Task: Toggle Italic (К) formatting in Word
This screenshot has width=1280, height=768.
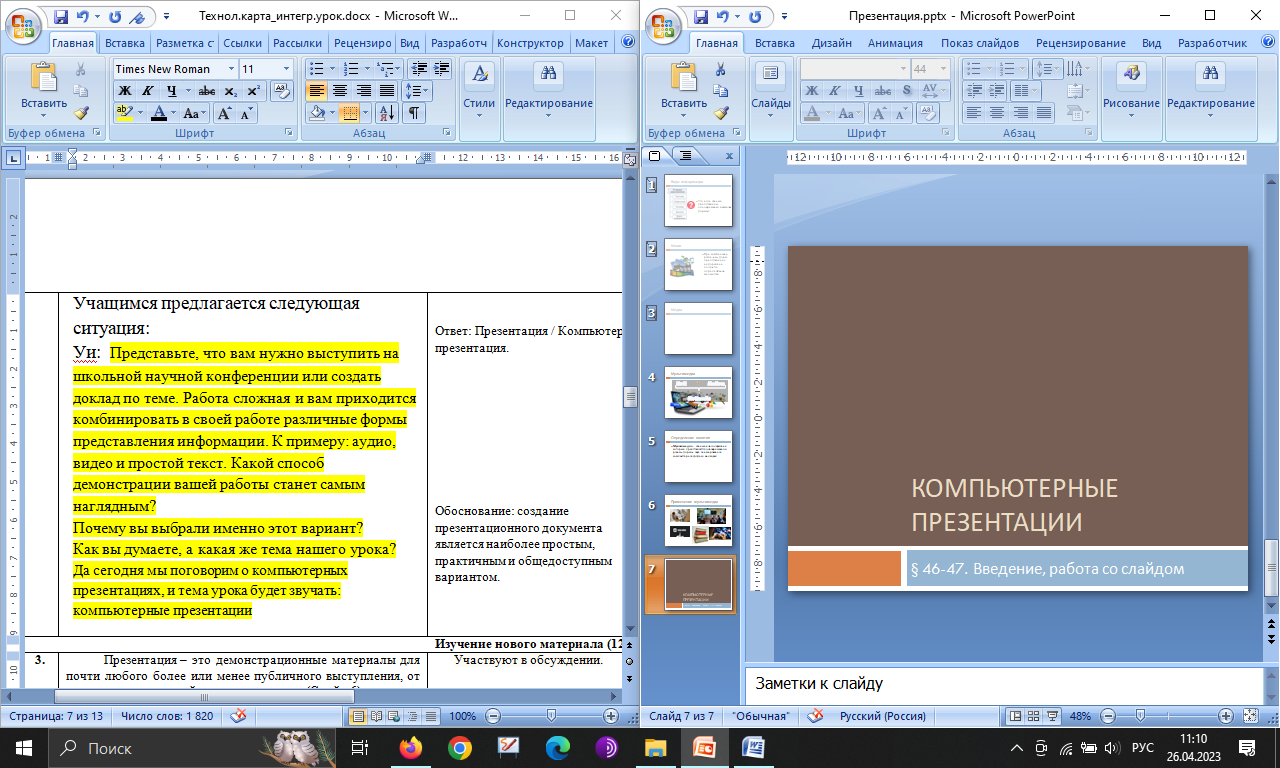Action: (x=147, y=91)
